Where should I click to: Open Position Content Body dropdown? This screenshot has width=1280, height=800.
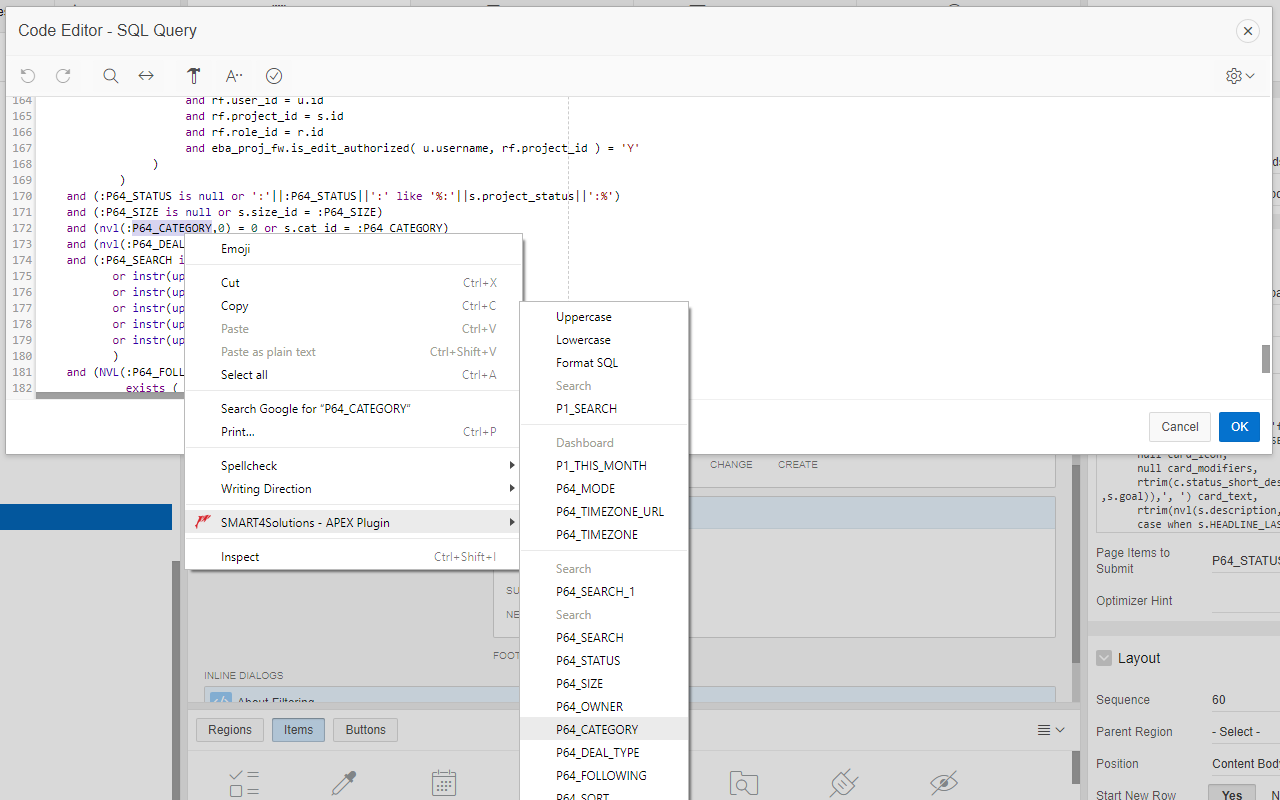(1245, 764)
